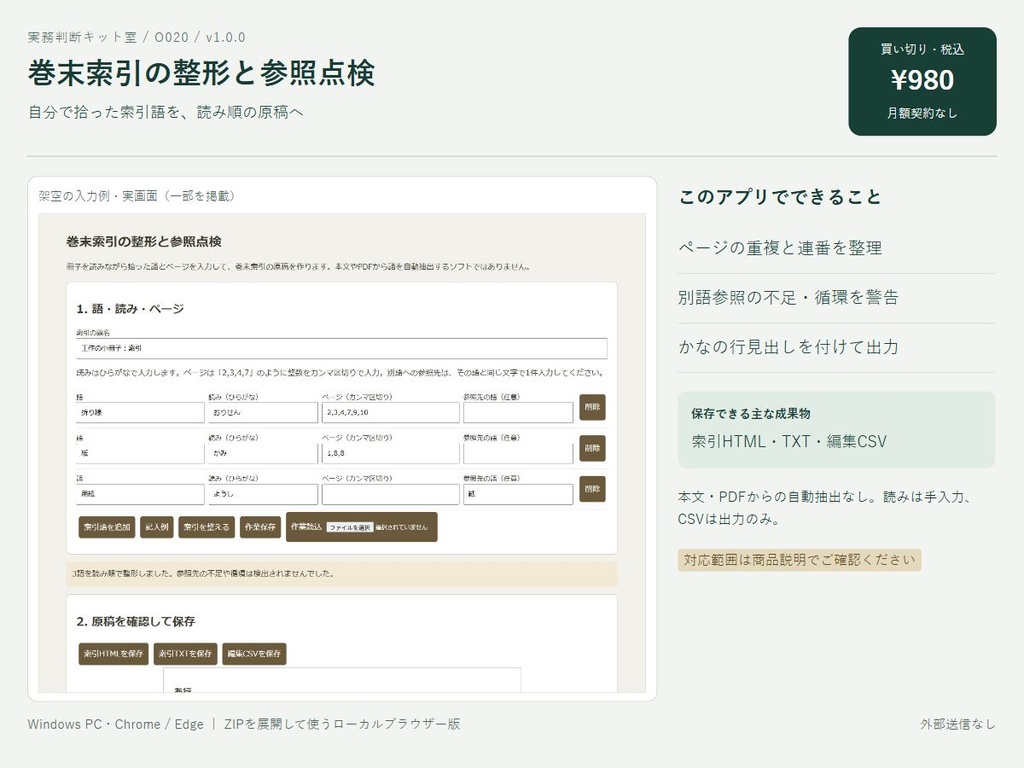The width and height of the screenshot is (1024, 768).
Task: Click subtitle 自分で拾った索引語を、読み順の原稿へ
Action: point(165,112)
